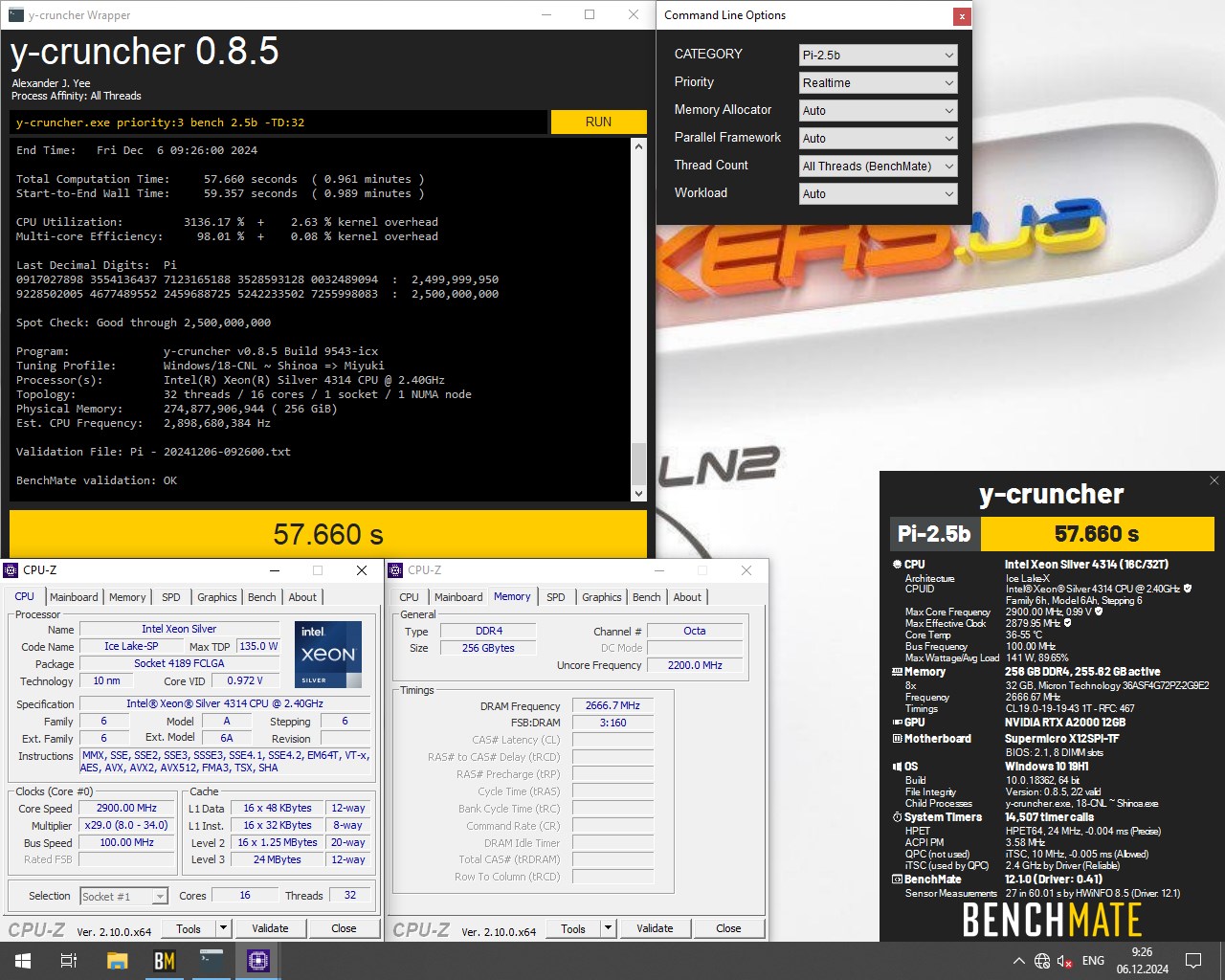Click the console scrollbar thumb

(x=639, y=463)
